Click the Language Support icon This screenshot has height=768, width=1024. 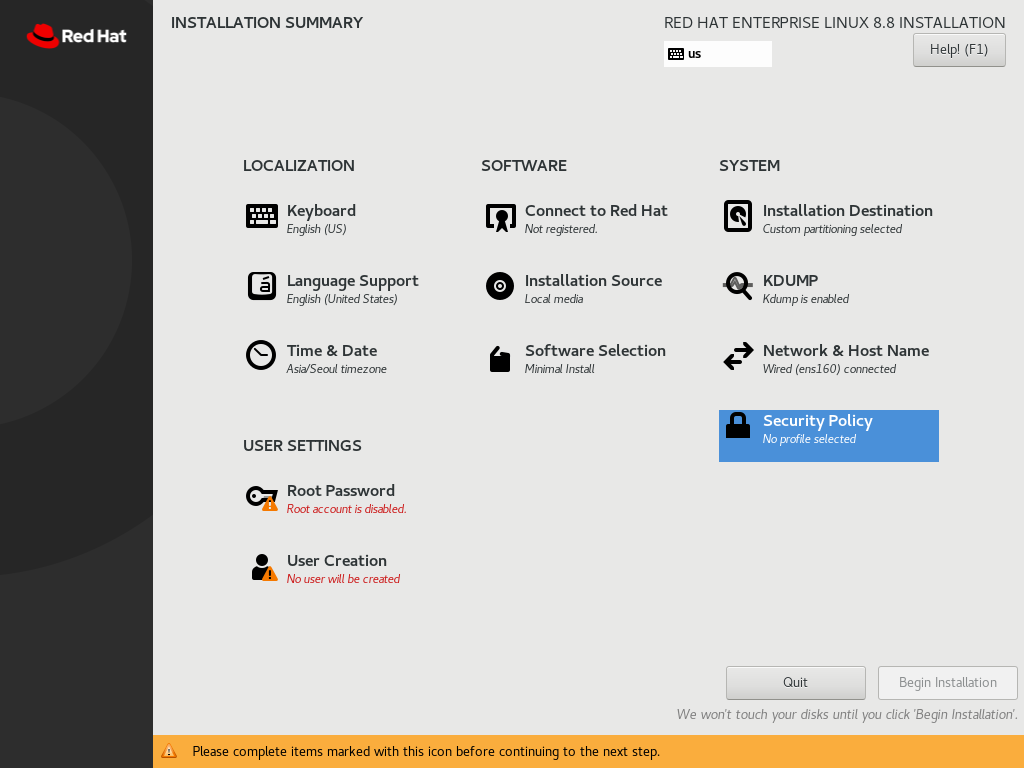coord(262,286)
